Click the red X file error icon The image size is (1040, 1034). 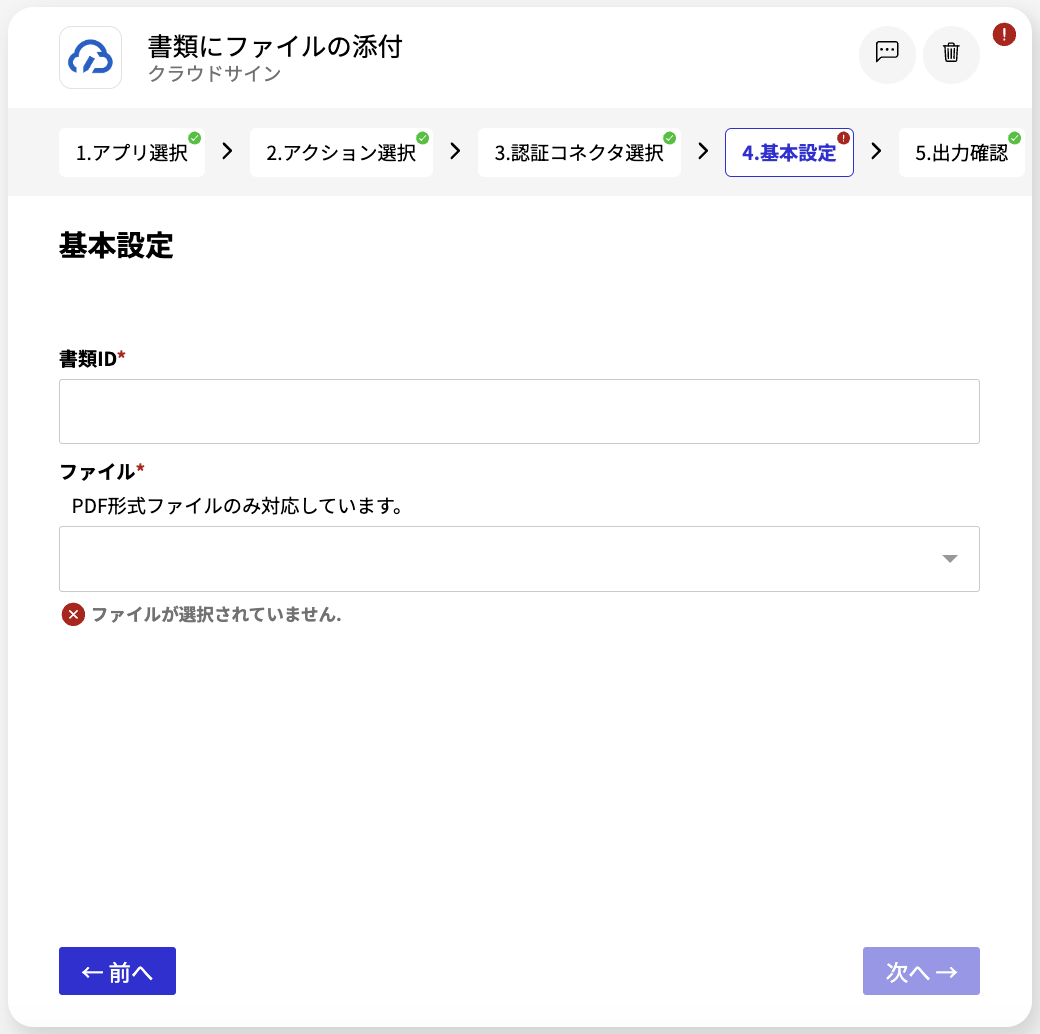click(x=73, y=615)
